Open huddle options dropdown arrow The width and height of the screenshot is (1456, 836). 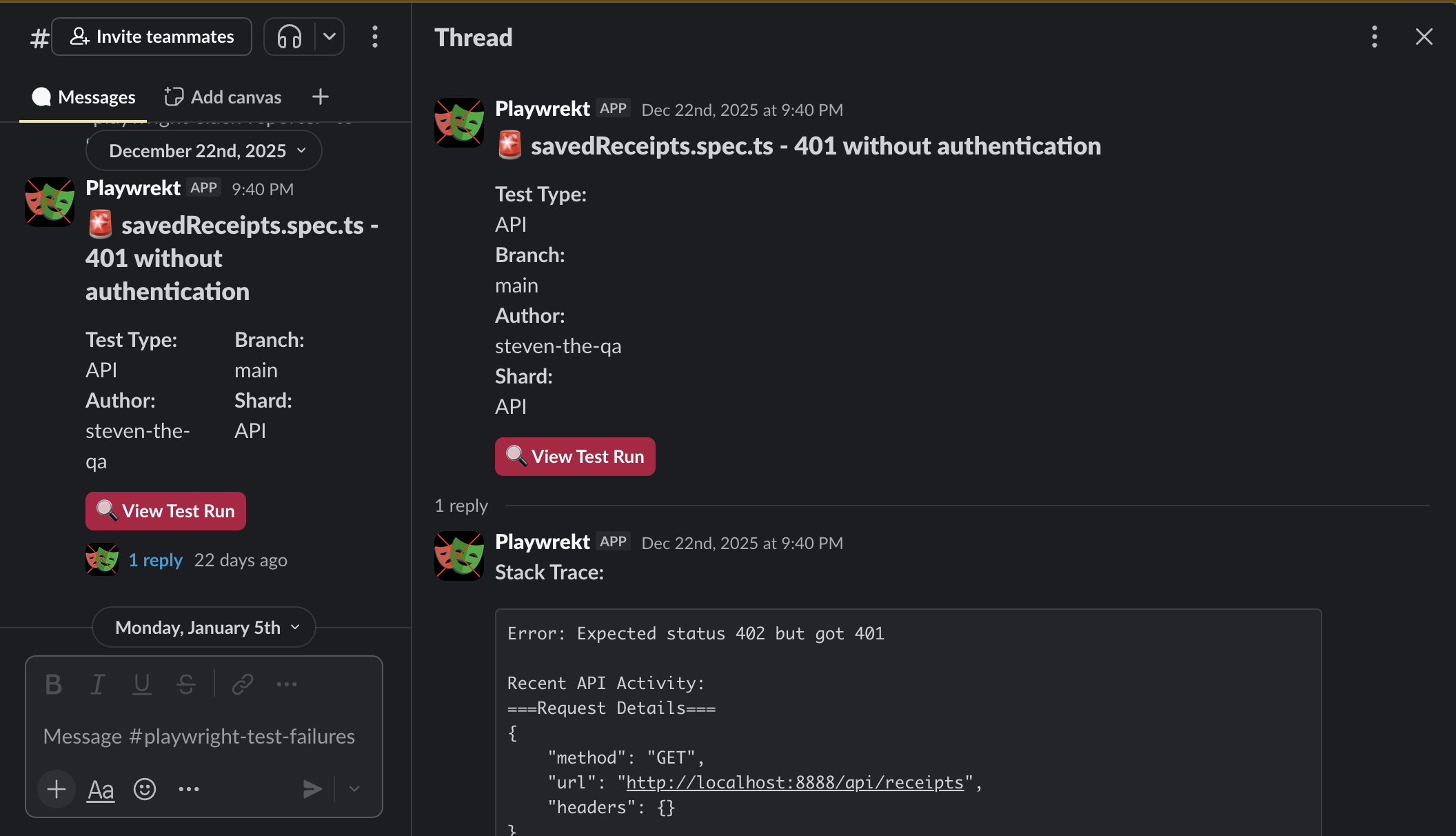(330, 37)
